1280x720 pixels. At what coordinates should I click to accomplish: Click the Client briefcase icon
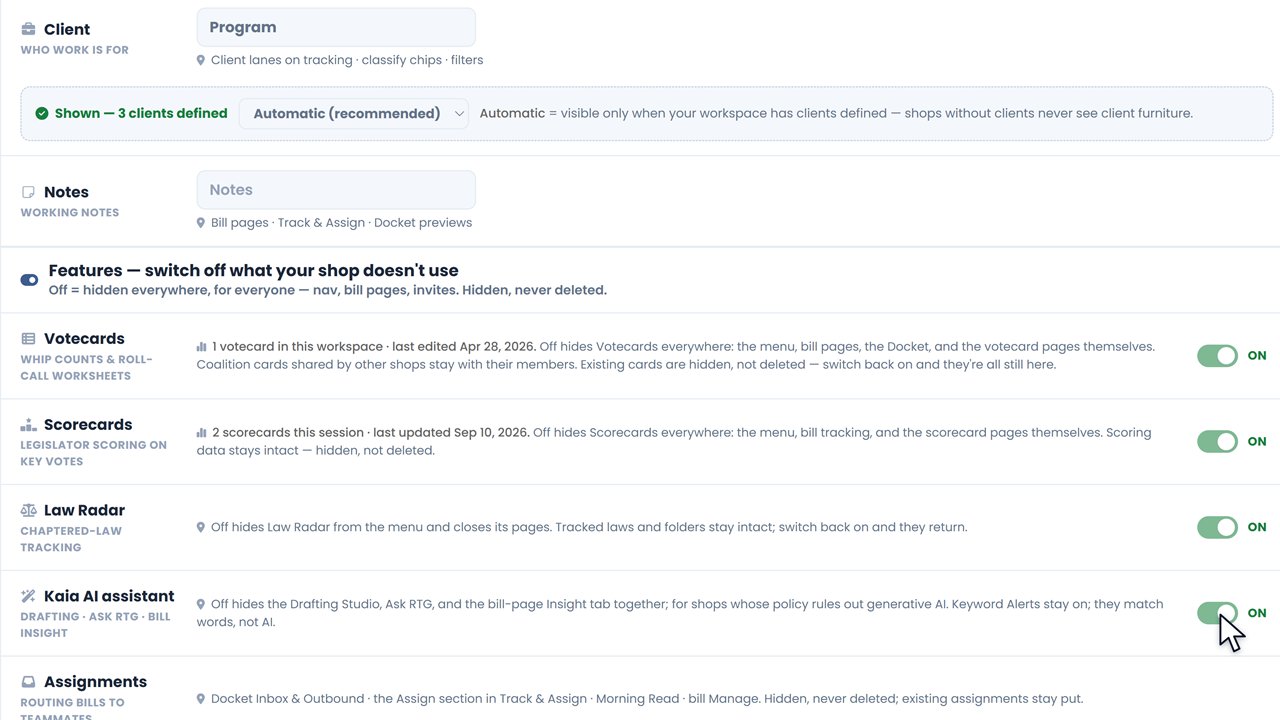click(28, 29)
